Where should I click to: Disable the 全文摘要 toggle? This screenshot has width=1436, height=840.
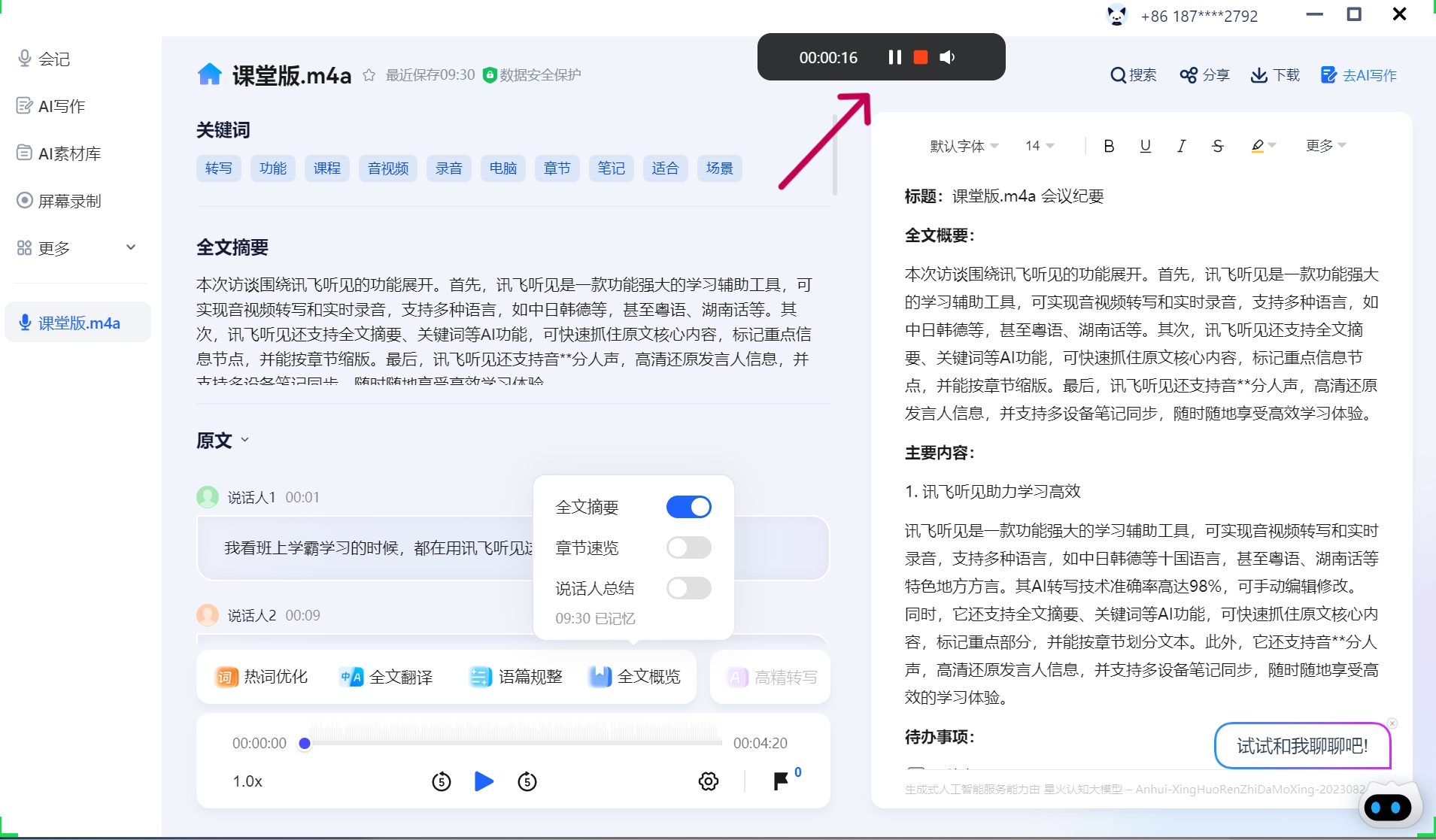pos(688,507)
